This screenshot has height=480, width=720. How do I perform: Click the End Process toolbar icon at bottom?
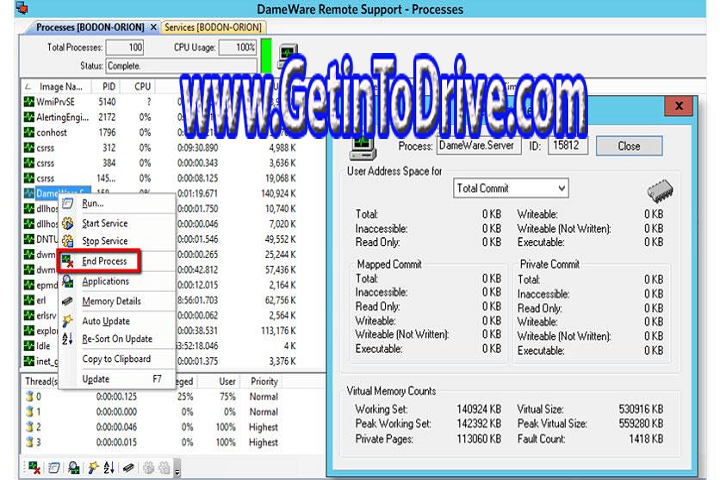click(34, 468)
